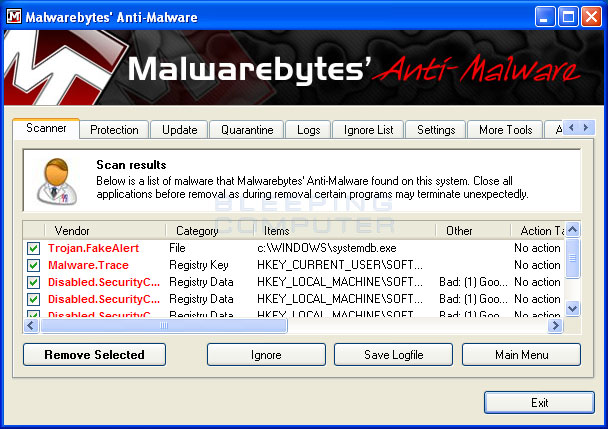Return via Main Menu button
Screen dimensions: 608x429
pyautogui.click(x=521, y=355)
